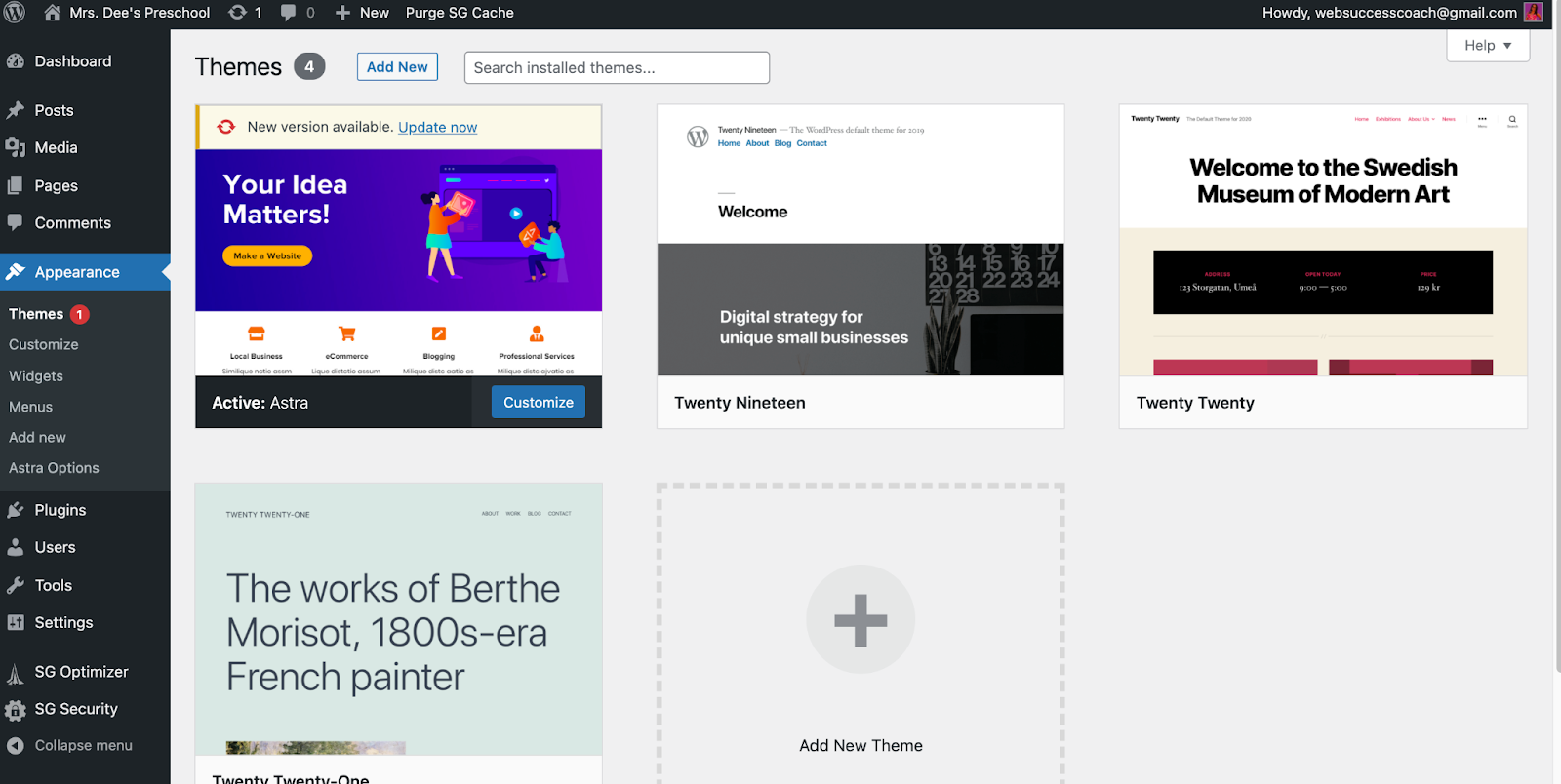Image resolution: width=1561 pixels, height=784 pixels.
Task: Click the Plugins menu icon
Action: [x=16, y=510]
